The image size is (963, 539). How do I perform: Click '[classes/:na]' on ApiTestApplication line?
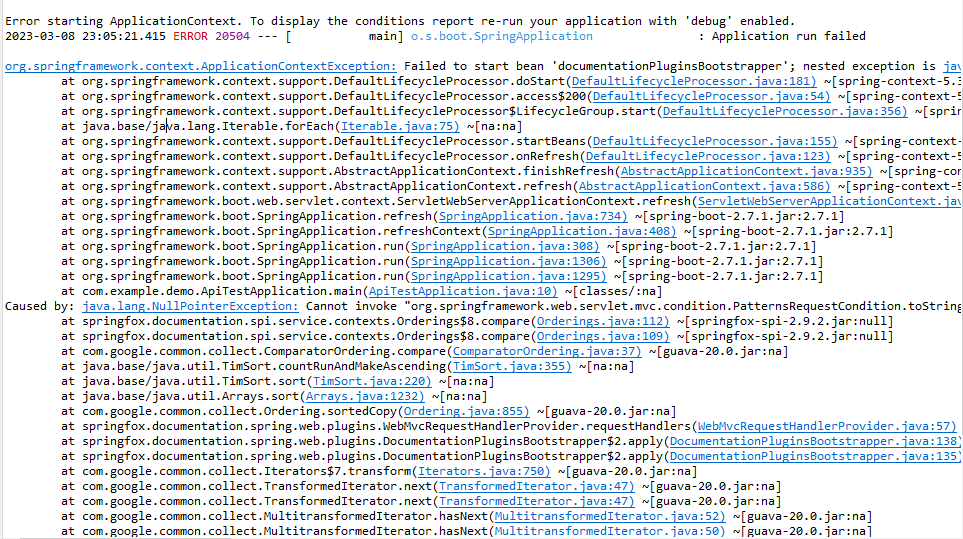coord(617,292)
